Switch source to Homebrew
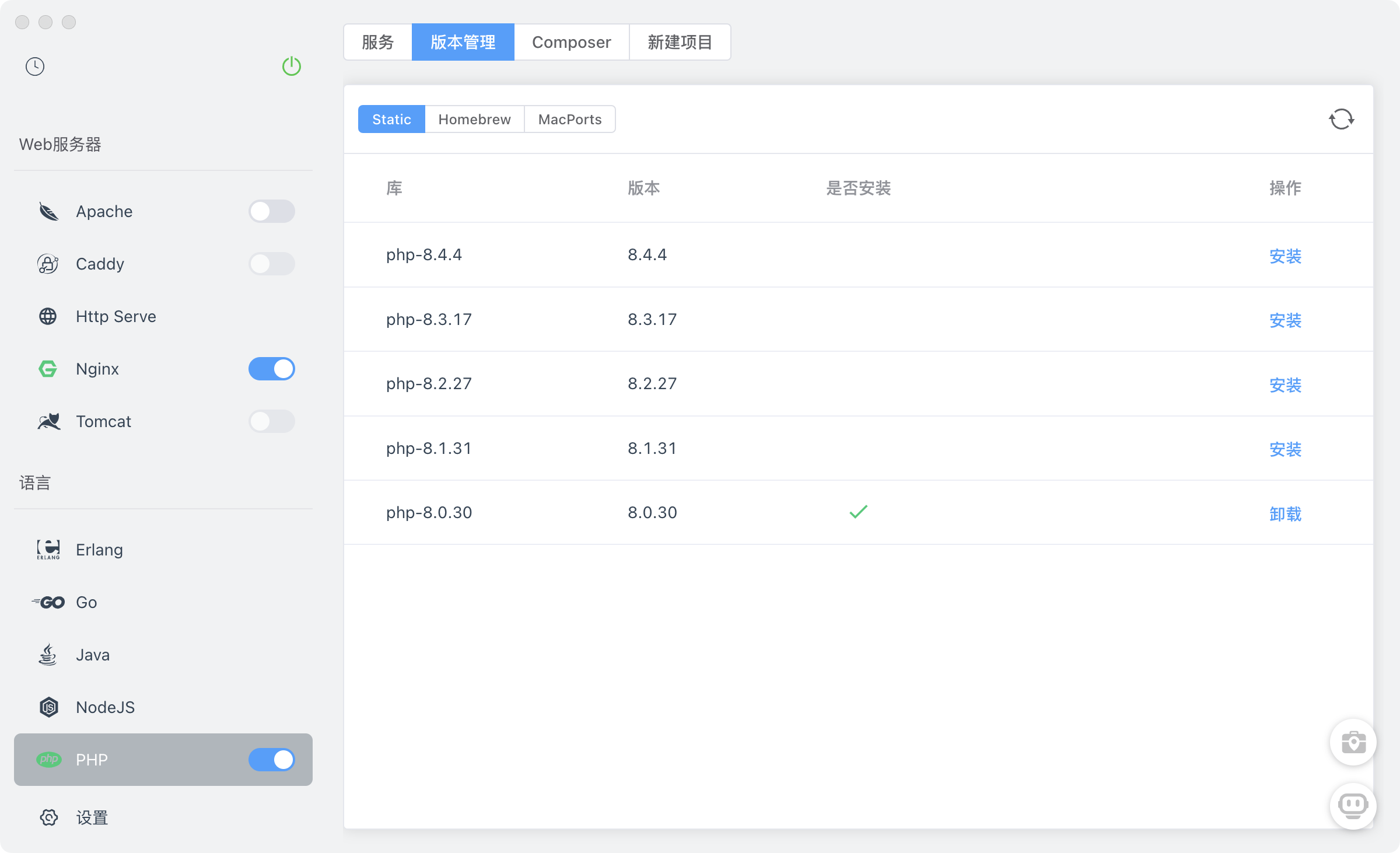The height and width of the screenshot is (853, 1400). click(474, 119)
